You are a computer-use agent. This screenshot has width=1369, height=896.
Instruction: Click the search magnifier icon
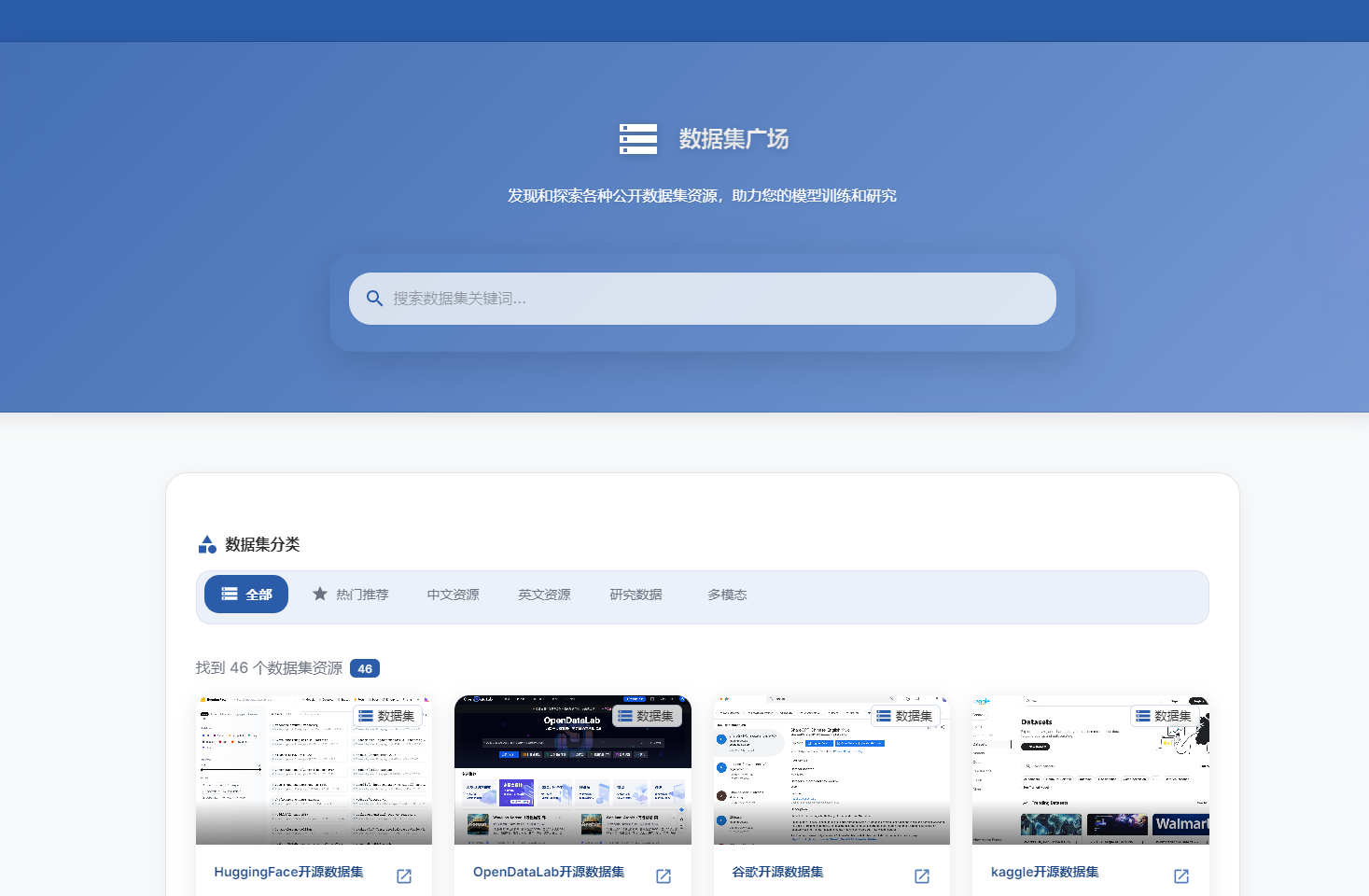click(374, 299)
